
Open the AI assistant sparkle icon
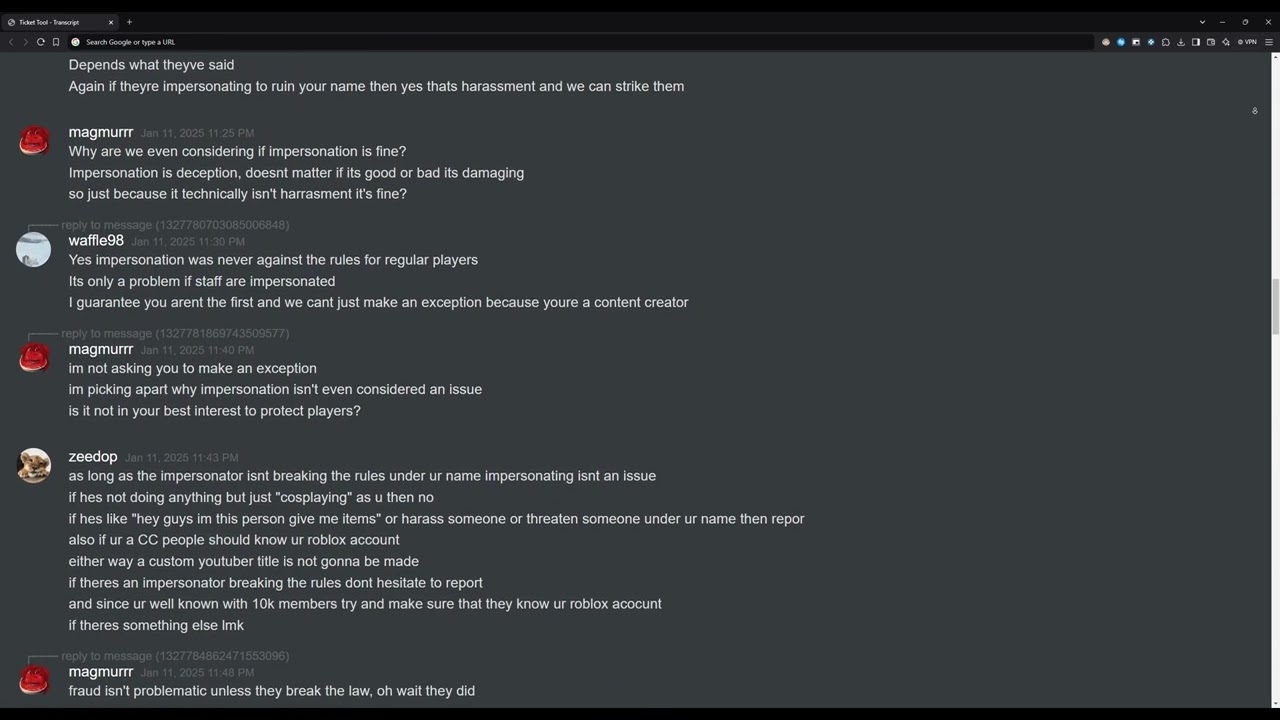1226,42
